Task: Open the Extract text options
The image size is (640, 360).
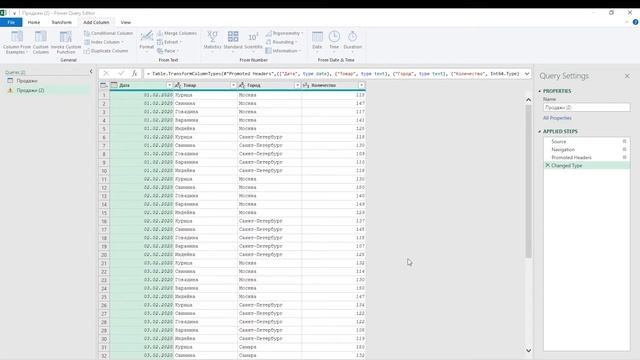Action: (x=169, y=42)
